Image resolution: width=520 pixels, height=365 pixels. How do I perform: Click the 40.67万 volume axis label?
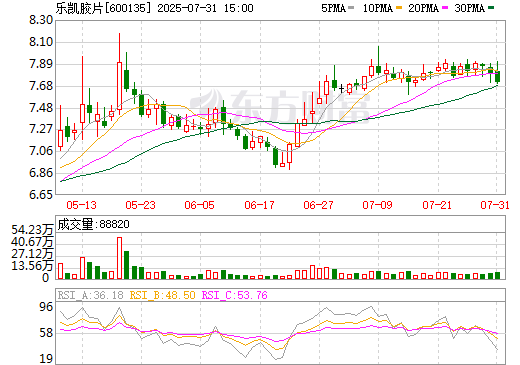coord(32,242)
